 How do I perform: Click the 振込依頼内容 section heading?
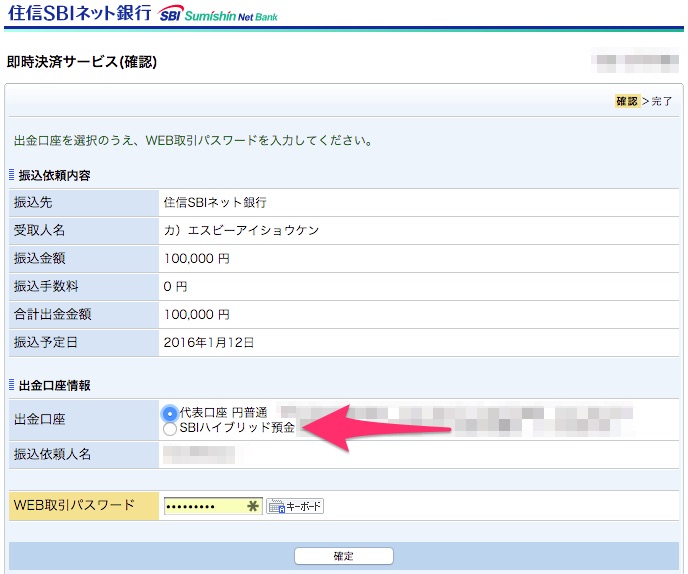coord(54,176)
